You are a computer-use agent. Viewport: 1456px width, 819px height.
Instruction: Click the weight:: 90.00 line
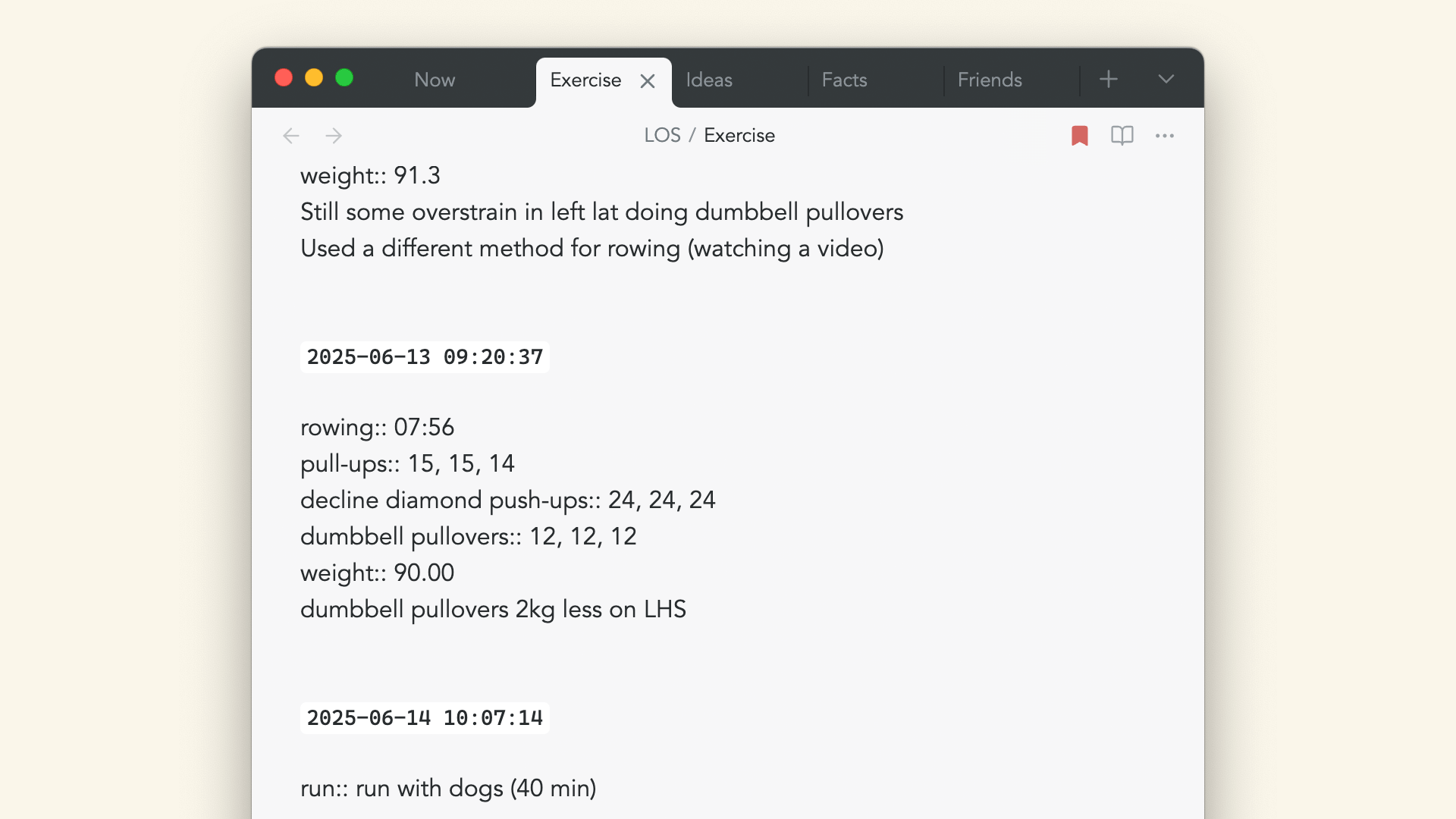pyautogui.click(x=378, y=573)
